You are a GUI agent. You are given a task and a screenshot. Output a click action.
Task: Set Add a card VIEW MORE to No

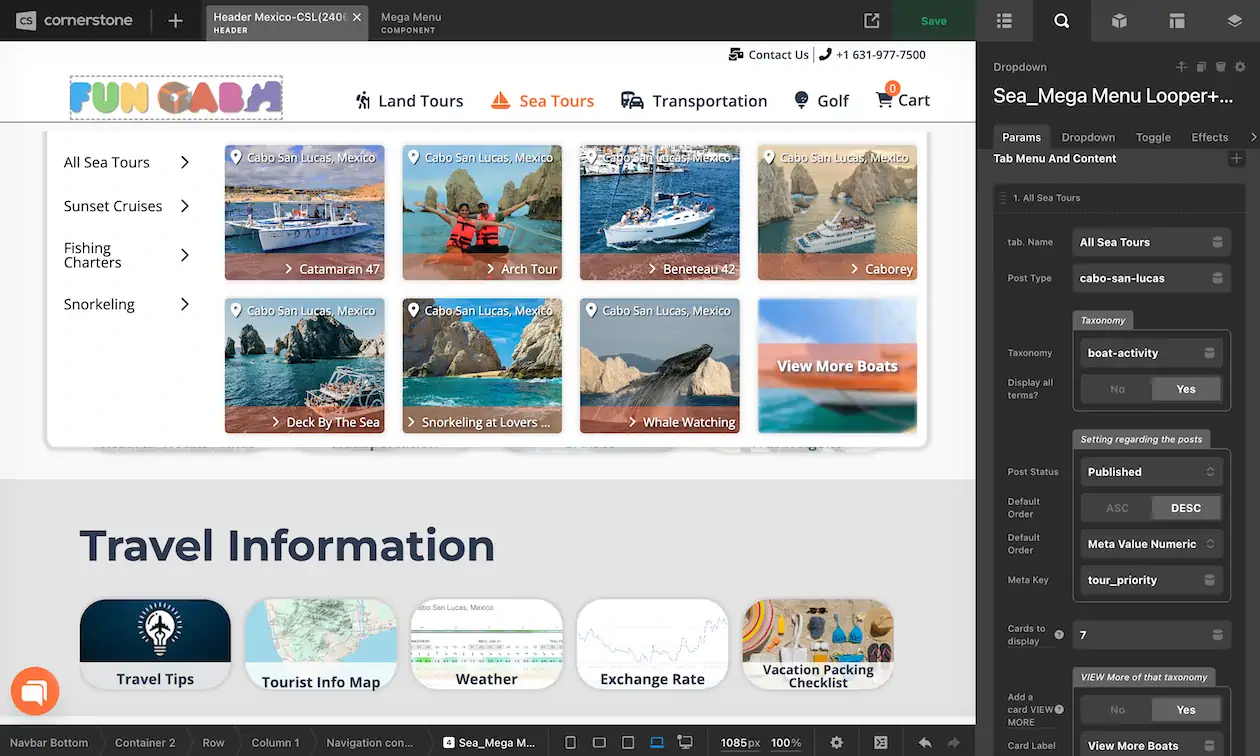[x=1116, y=709]
